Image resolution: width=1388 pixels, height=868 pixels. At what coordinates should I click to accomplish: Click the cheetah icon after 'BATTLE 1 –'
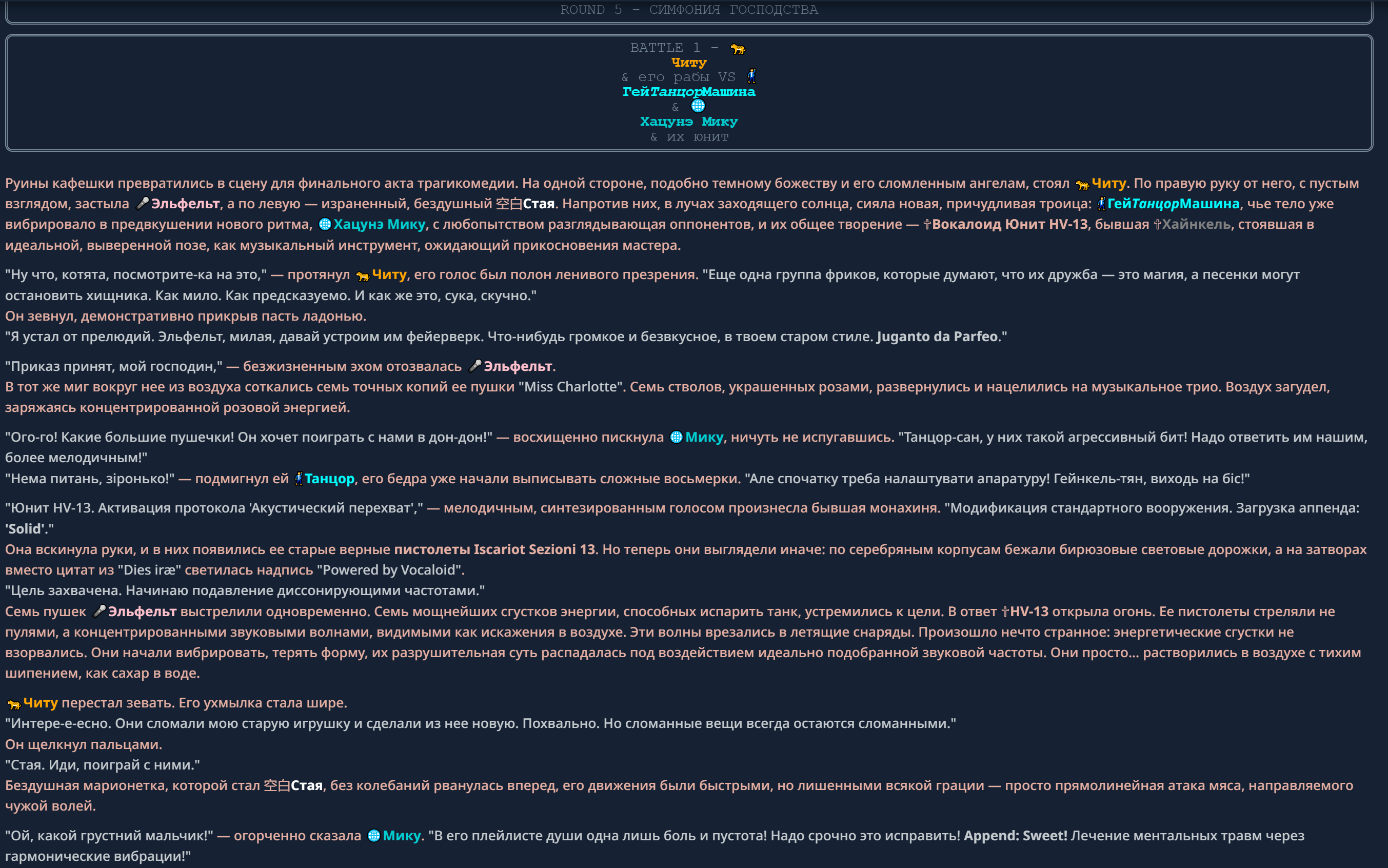[x=738, y=49]
